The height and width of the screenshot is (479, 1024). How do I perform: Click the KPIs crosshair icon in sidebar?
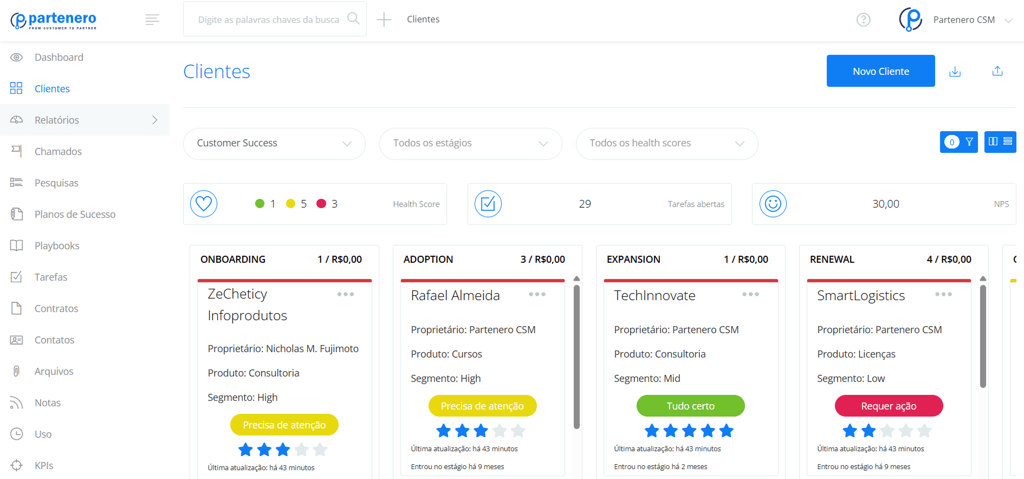(16, 465)
